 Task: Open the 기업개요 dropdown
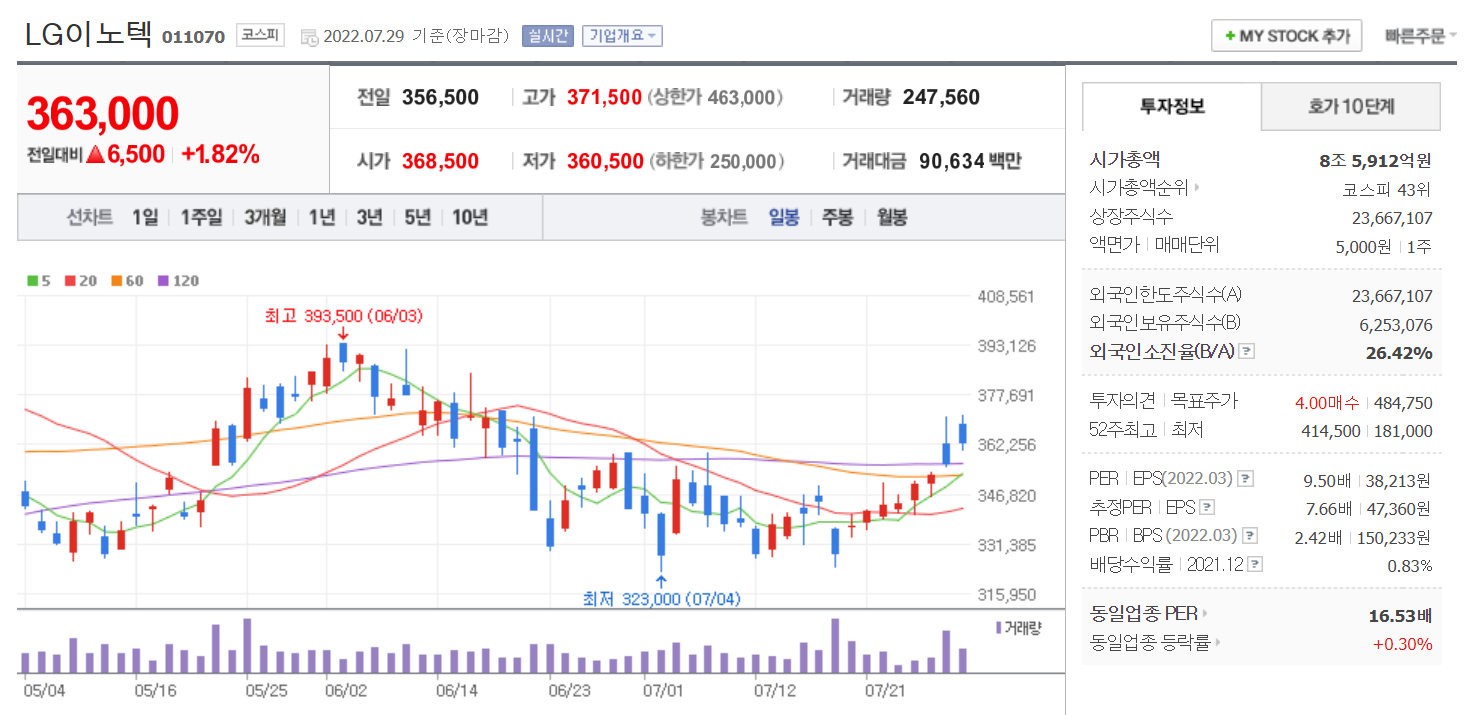click(x=622, y=36)
